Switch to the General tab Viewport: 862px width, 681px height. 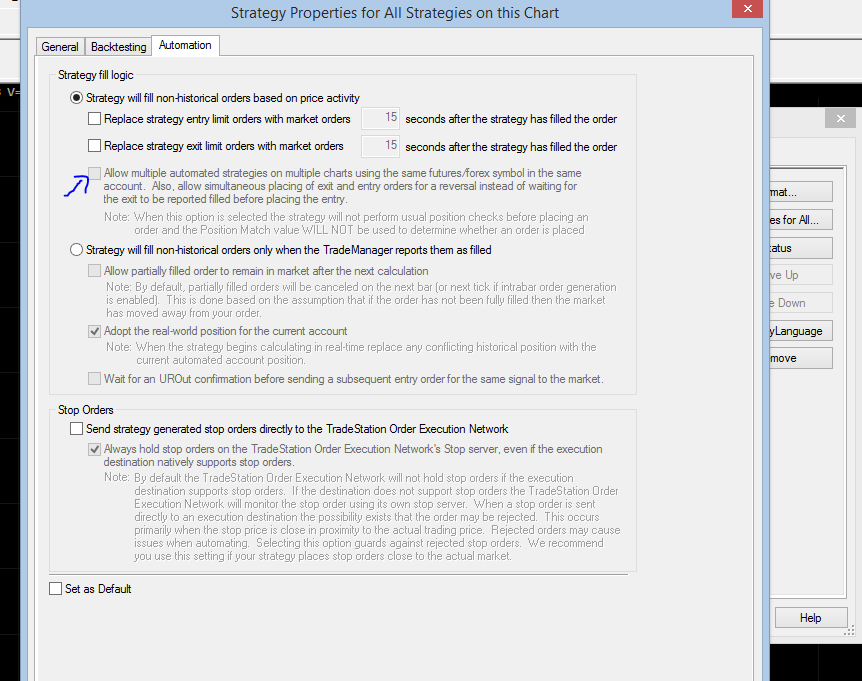click(60, 47)
